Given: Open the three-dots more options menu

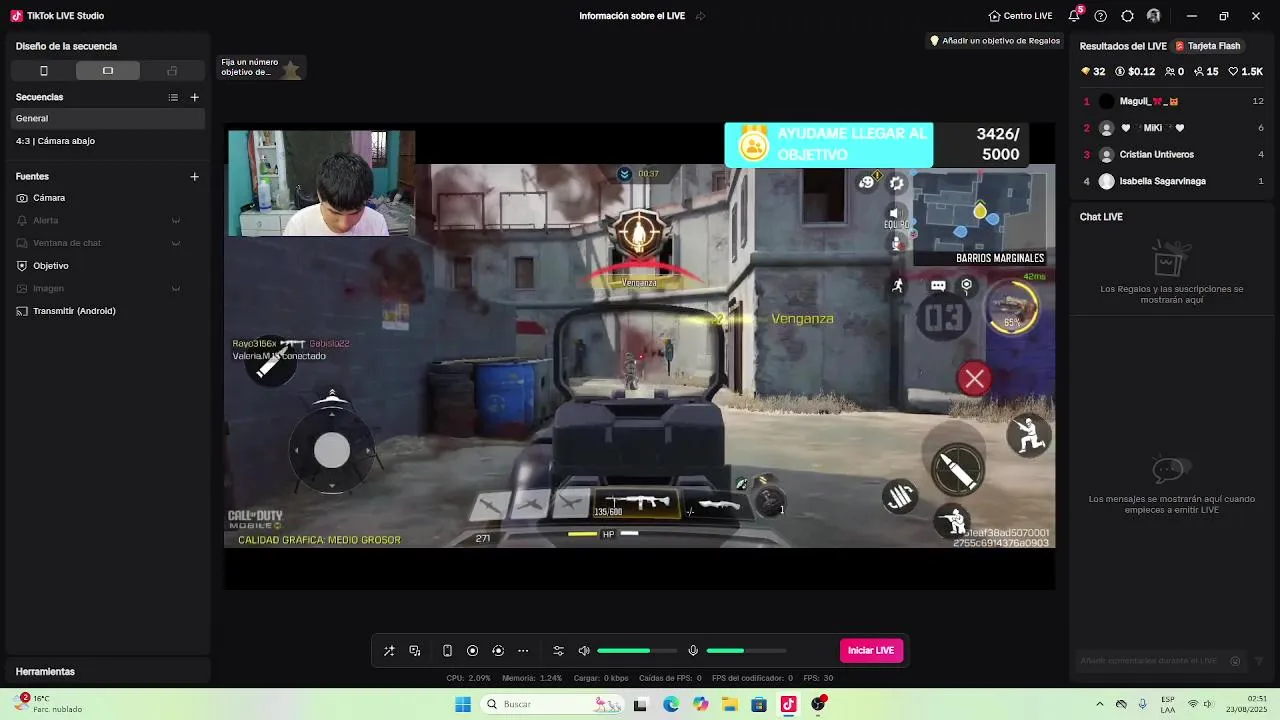Looking at the screenshot, I should click(x=523, y=651).
